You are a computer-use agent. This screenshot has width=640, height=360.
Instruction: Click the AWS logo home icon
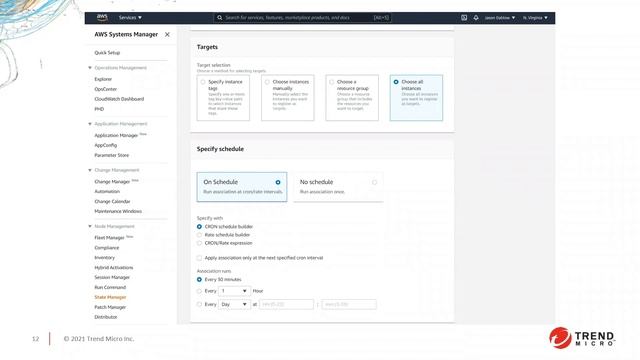click(102, 18)
